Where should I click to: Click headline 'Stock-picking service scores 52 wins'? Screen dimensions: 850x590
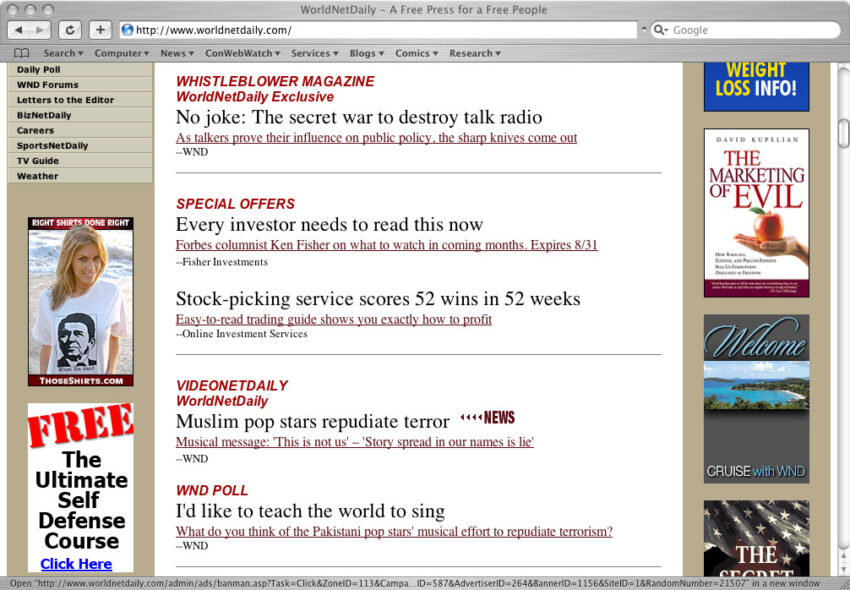[x=378, y=299]
